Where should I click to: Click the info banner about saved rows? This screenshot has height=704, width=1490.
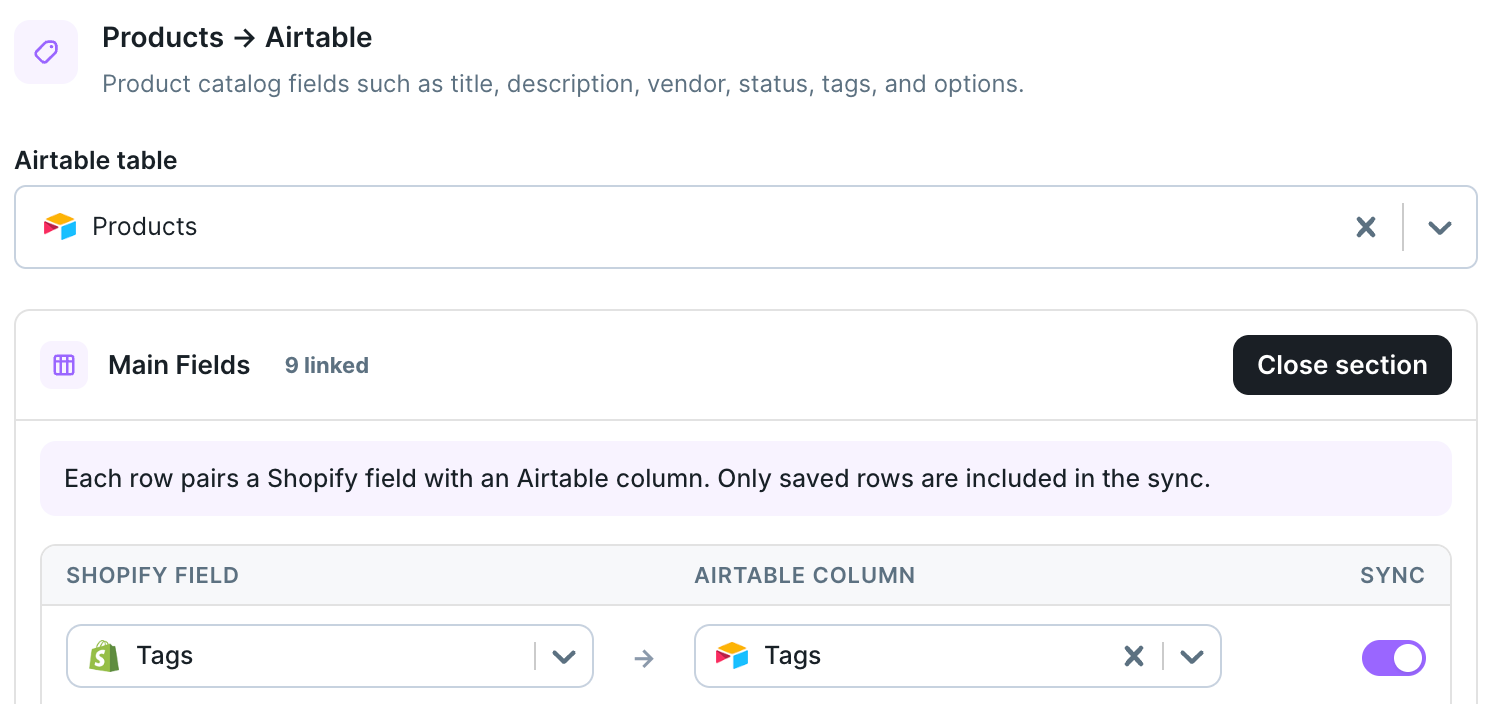746,479
